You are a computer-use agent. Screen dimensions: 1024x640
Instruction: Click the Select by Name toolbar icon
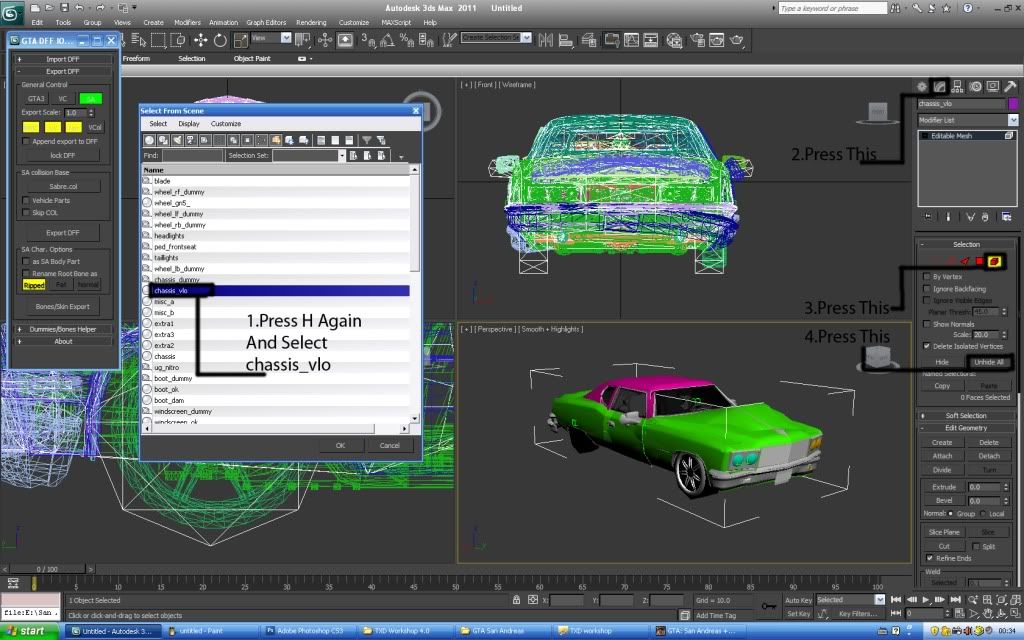click(x=138, y=40)
